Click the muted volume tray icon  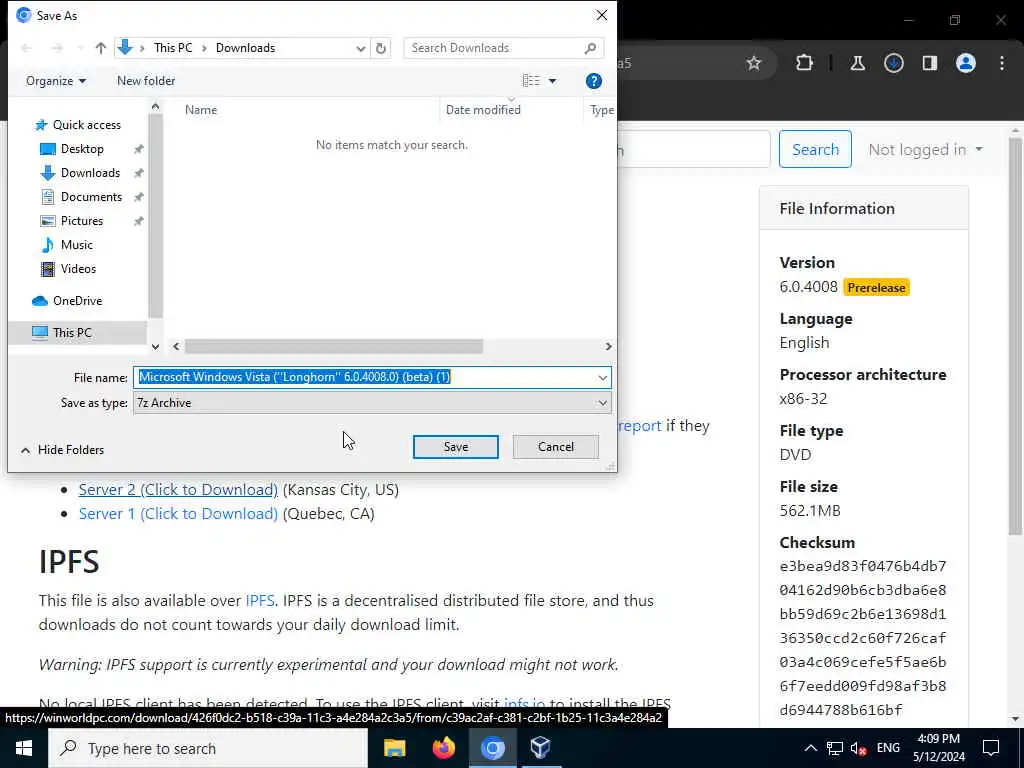click(858, 748)
